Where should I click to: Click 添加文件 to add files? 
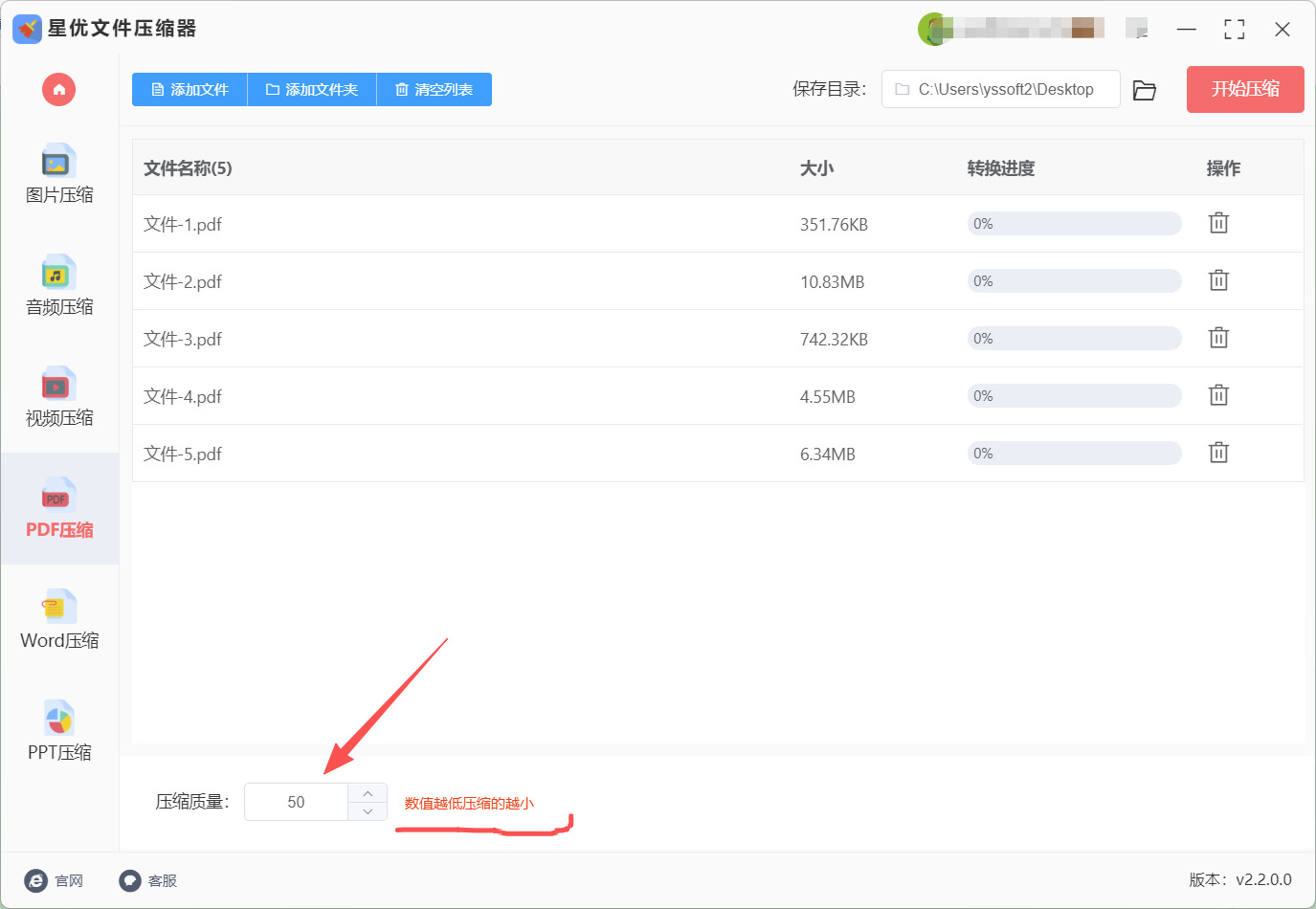(190, 90)
